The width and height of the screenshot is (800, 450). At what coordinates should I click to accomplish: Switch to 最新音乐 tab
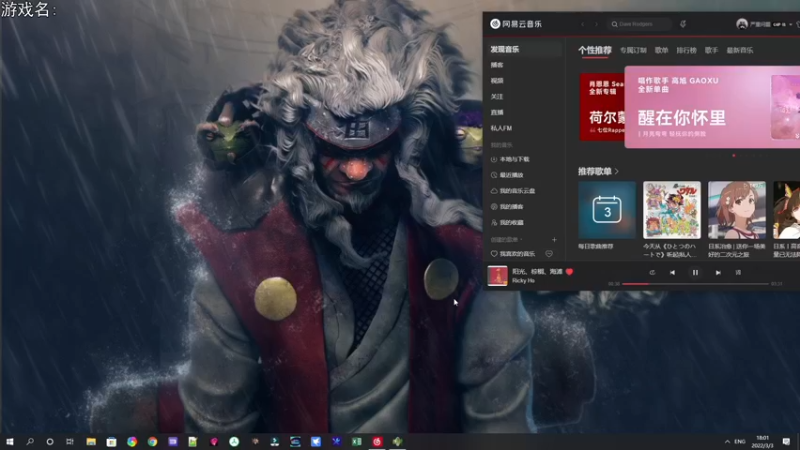740,50
